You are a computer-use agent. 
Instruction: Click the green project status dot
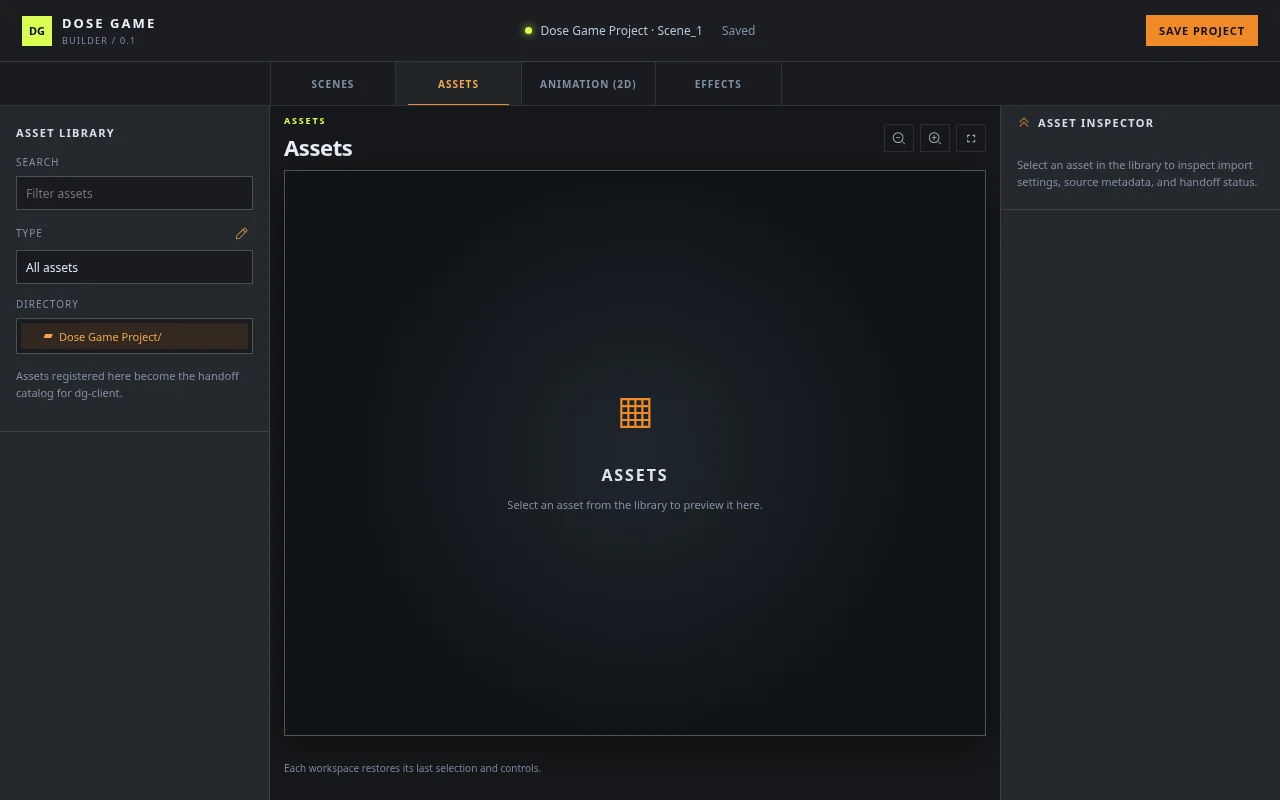pos(528,31)
